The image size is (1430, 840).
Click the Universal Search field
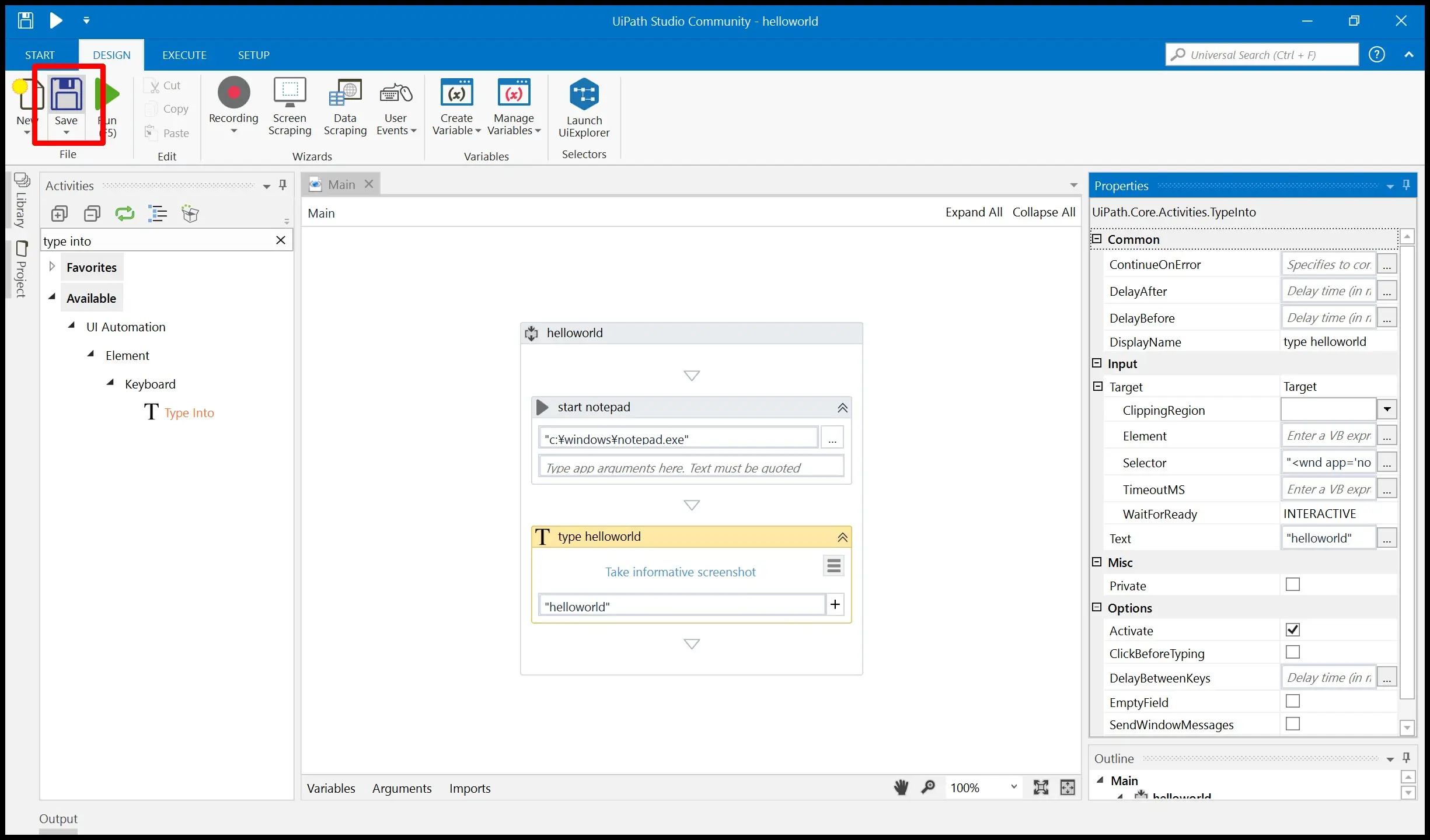pyautogui.click(x=1262, y=55)
